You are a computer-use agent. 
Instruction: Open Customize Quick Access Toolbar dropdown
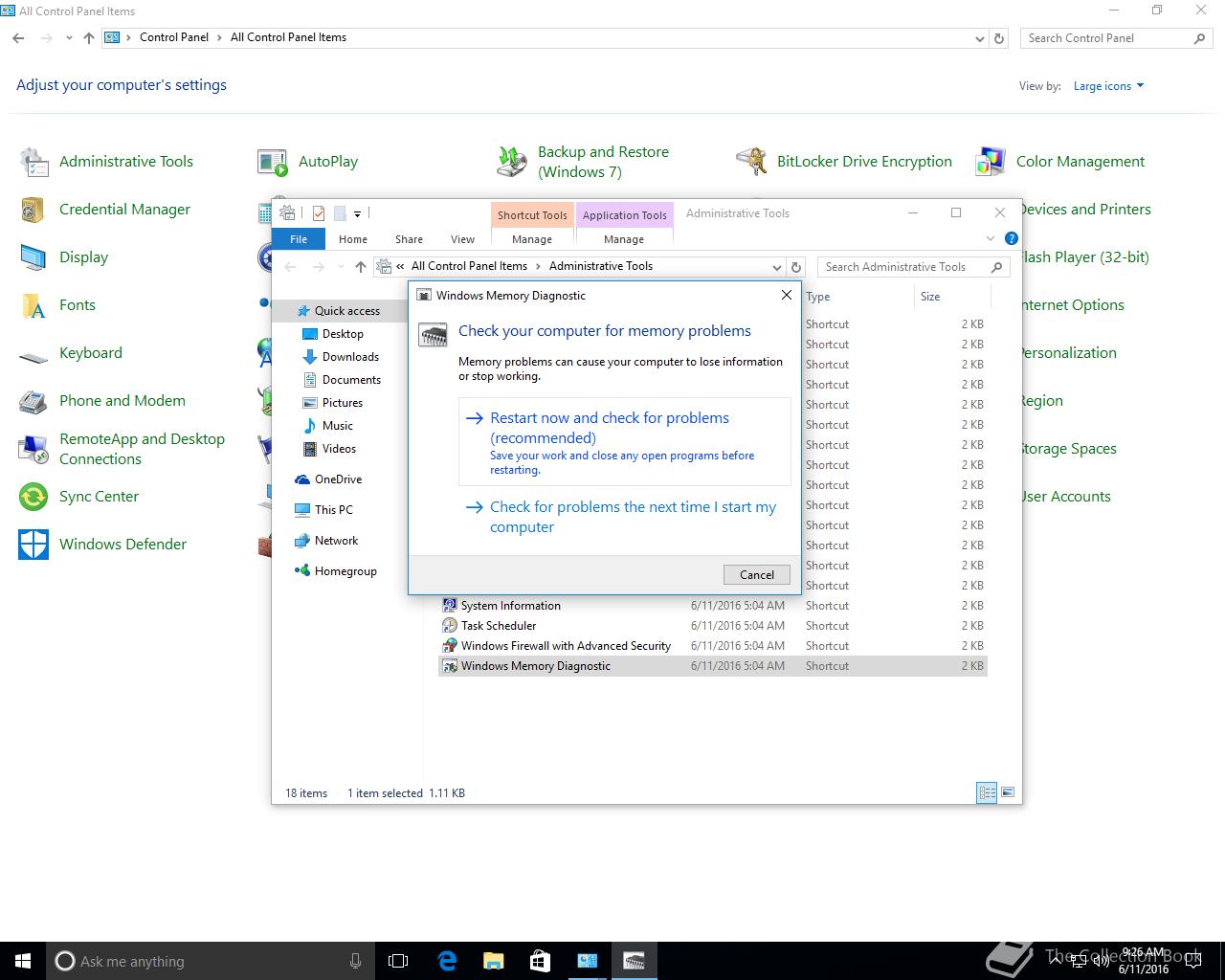tap(357, 213)
